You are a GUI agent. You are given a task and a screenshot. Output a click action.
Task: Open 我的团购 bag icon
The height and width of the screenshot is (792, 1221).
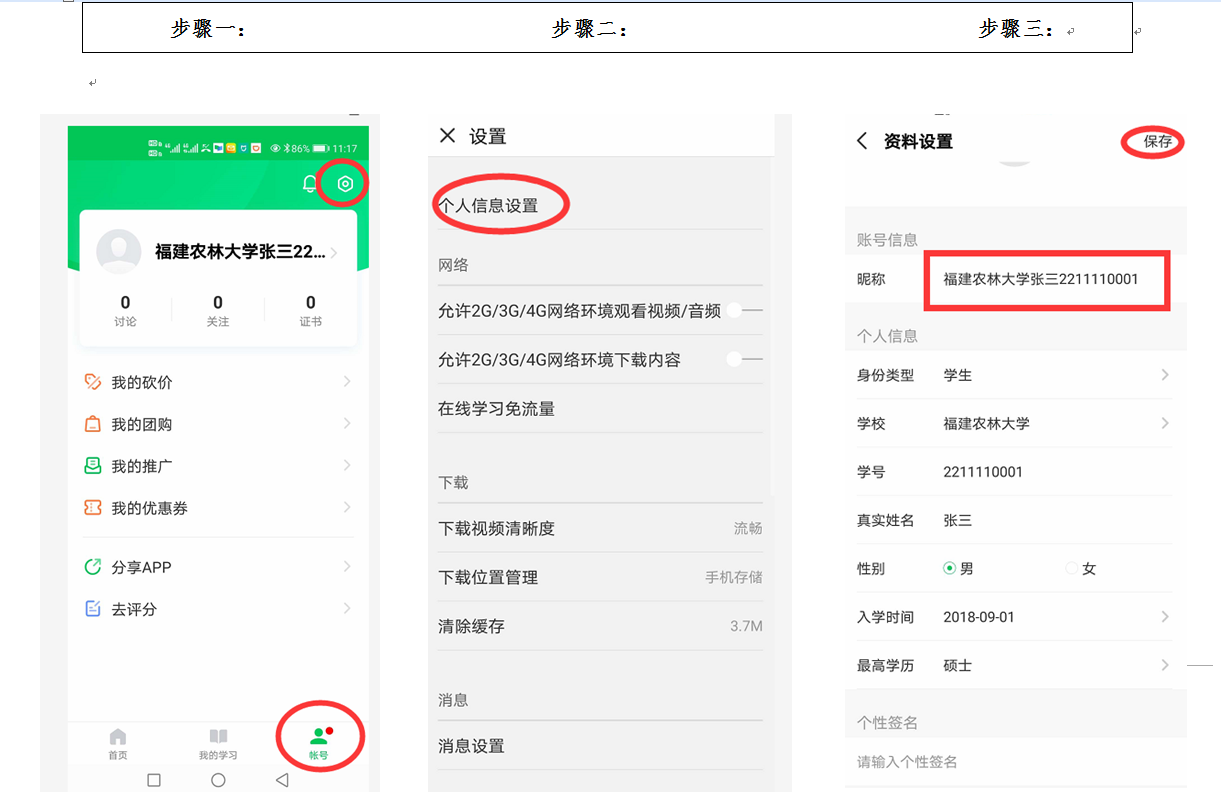[93, 424]
